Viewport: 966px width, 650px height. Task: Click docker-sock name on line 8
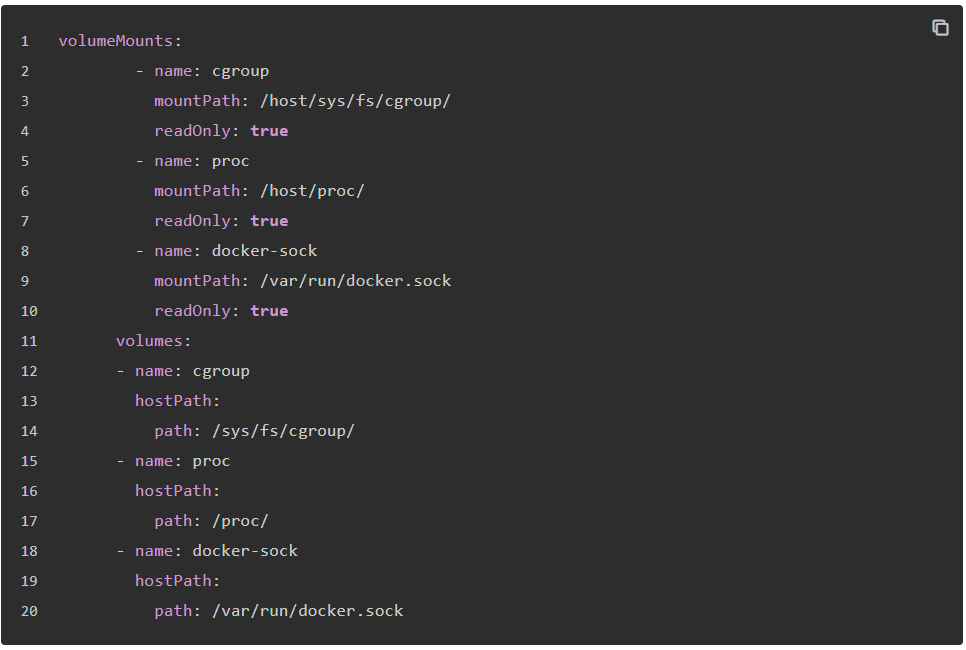point(264,251)
